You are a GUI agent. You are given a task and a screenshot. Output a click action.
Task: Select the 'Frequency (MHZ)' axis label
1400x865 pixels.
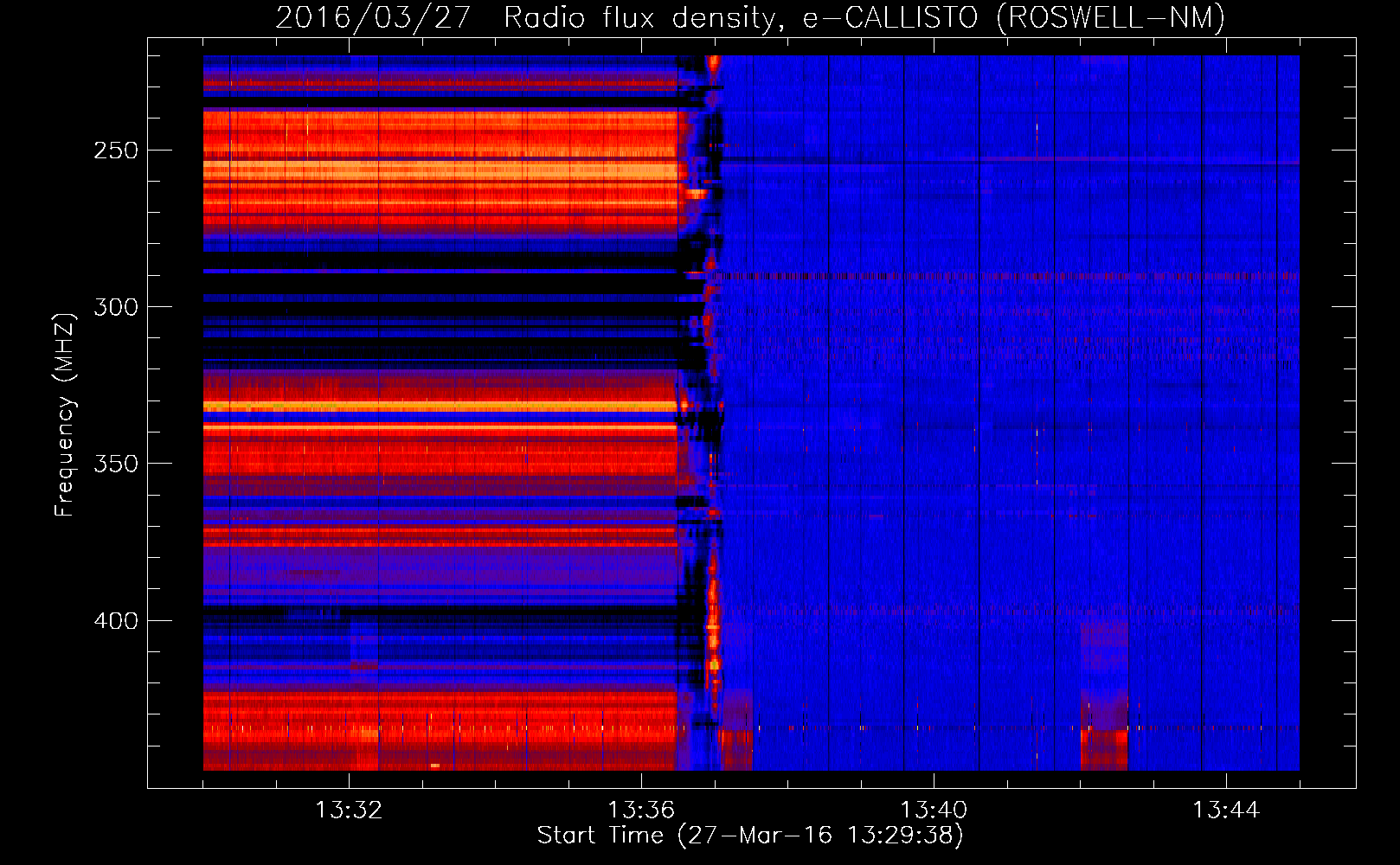[x=65, y=414]
